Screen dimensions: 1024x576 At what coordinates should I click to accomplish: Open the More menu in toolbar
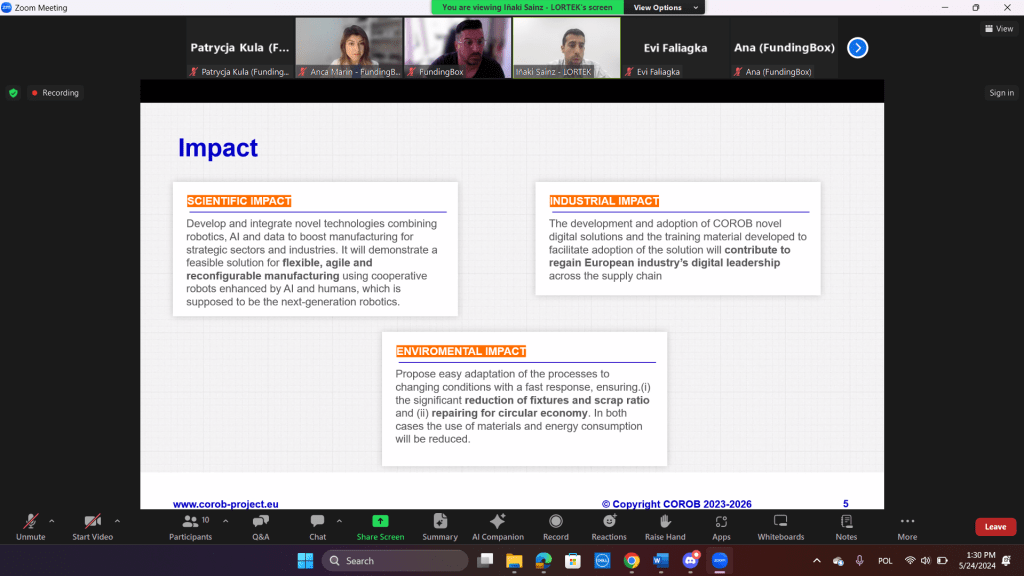(907, 527)
